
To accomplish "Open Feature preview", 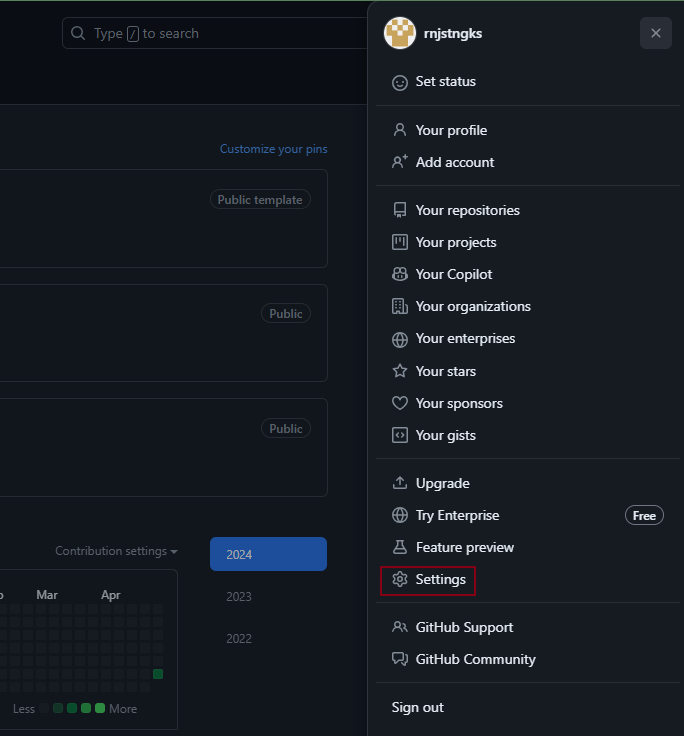I will coord(528,547).
